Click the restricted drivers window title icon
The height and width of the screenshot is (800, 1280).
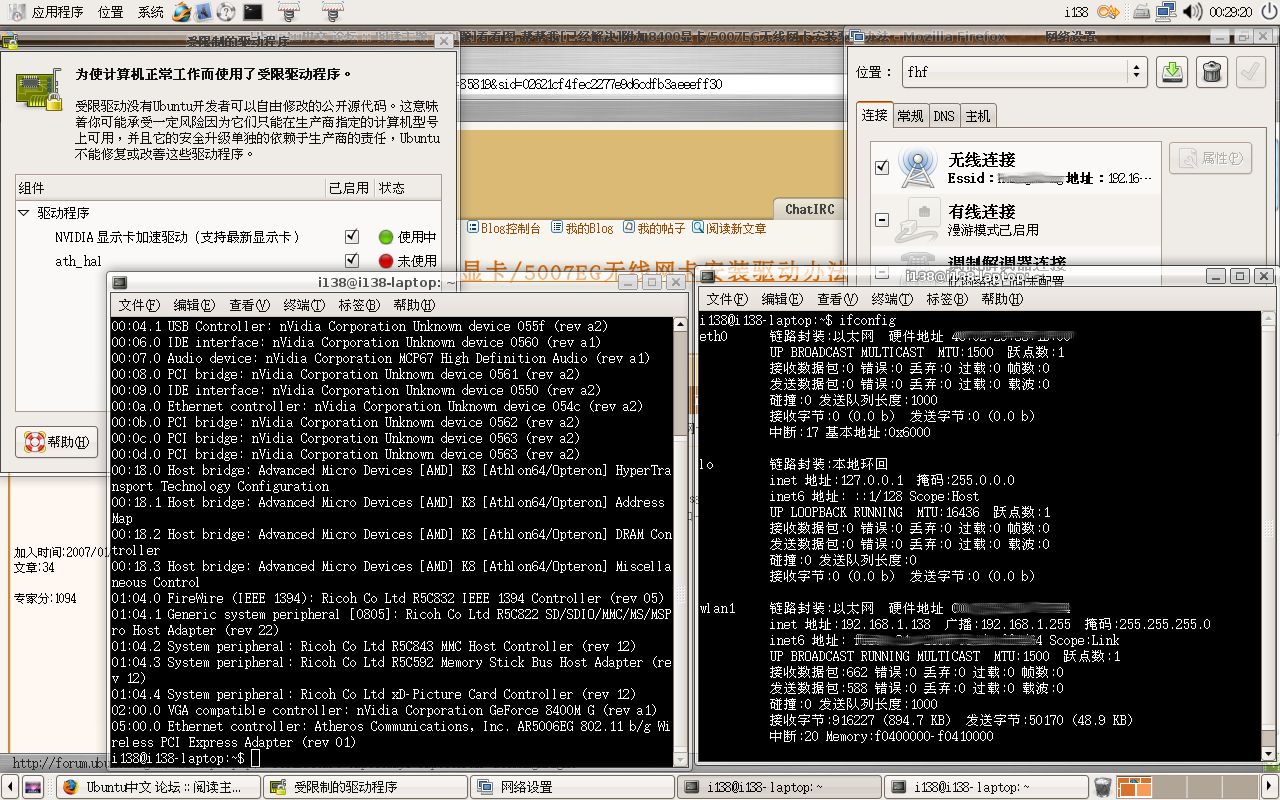pyautogui.click(x=8, y=42)
